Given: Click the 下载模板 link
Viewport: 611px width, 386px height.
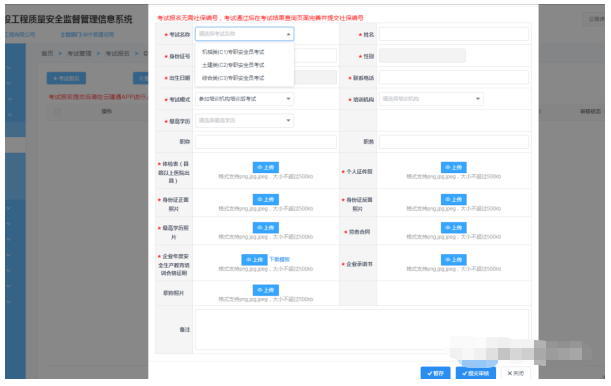Looking at the screenshot, I should click(x=279, y=259).
